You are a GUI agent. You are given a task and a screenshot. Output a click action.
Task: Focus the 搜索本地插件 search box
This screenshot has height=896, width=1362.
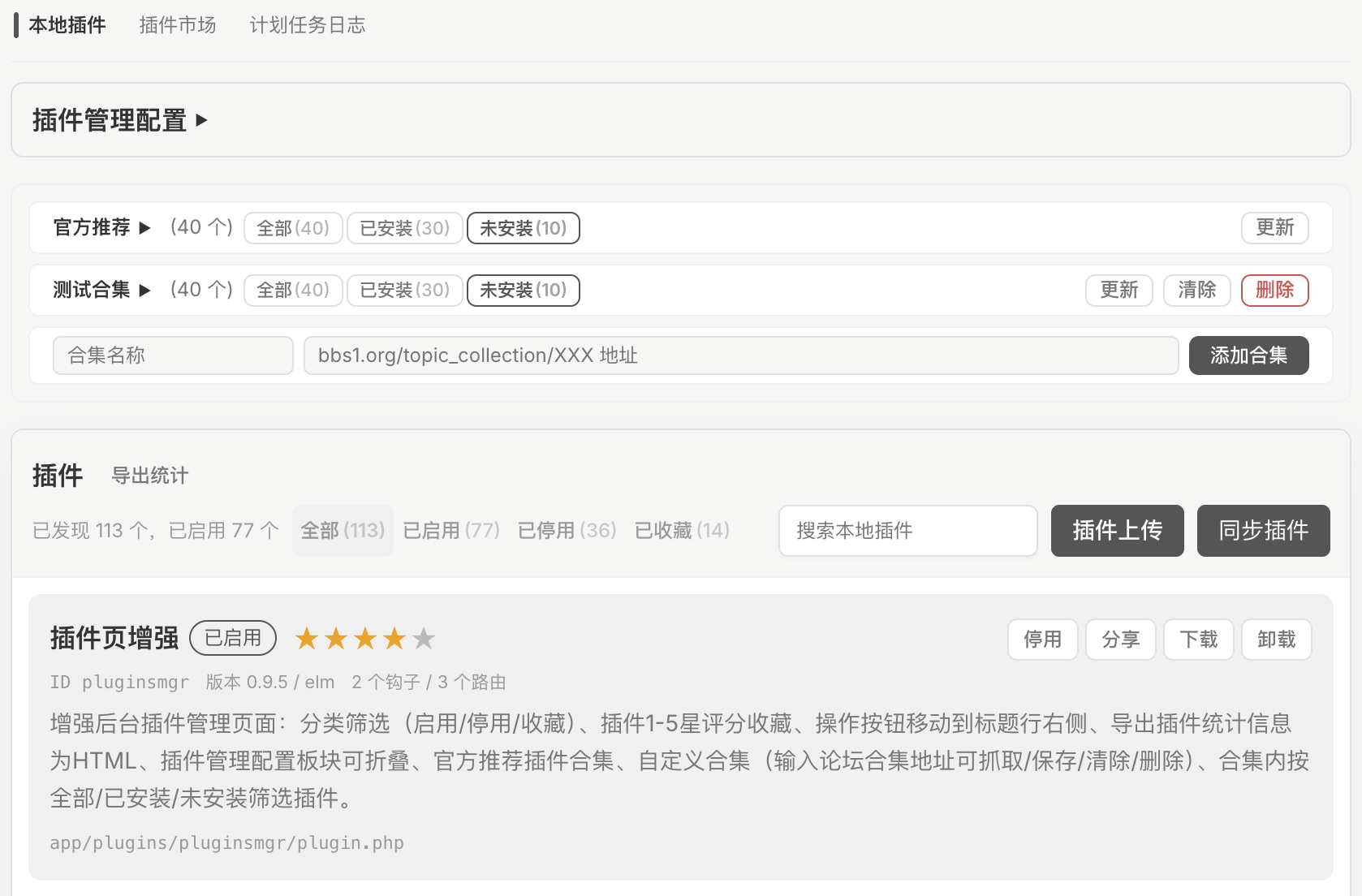point(908,531)
